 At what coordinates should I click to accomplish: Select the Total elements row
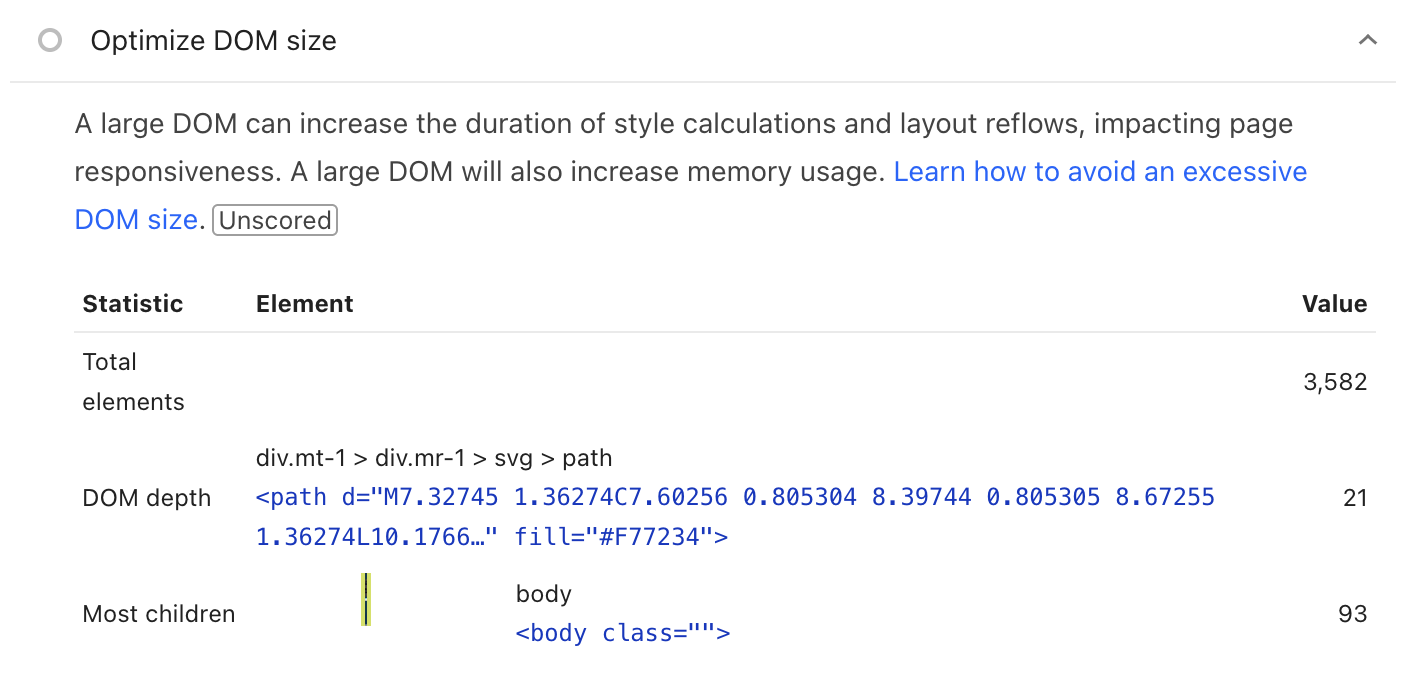[133, 381]
